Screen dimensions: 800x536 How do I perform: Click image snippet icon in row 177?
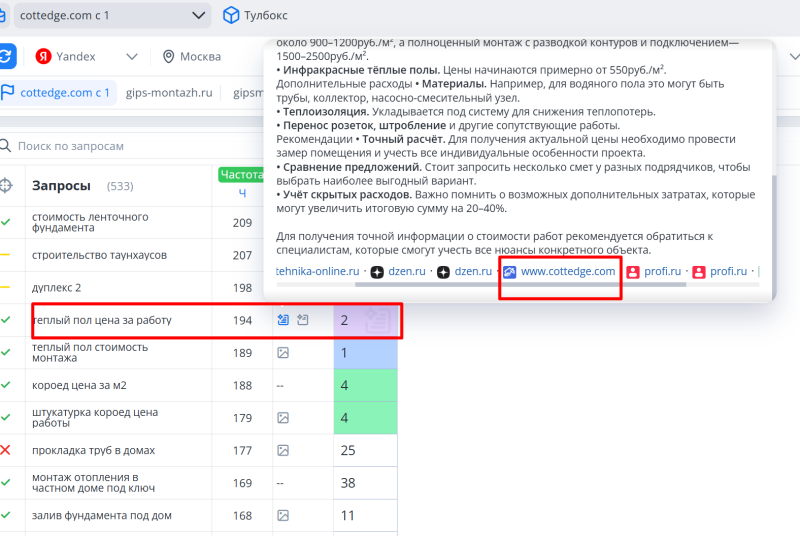point(283,450)
